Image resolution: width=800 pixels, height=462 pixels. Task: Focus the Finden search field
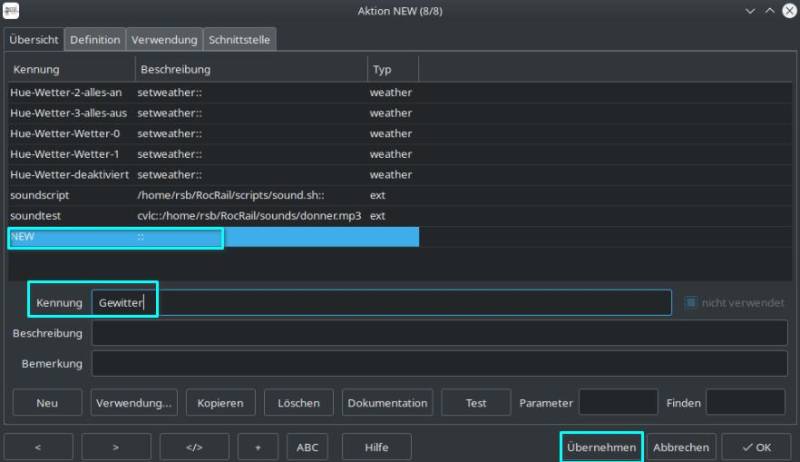(x=745, y=403)
